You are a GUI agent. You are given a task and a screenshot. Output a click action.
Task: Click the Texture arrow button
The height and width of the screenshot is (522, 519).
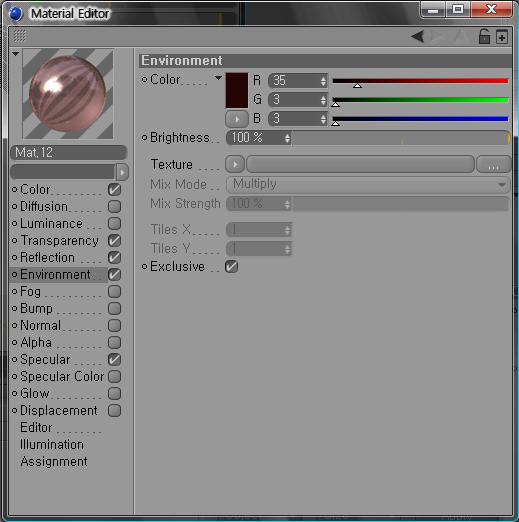tap(235, 164)
